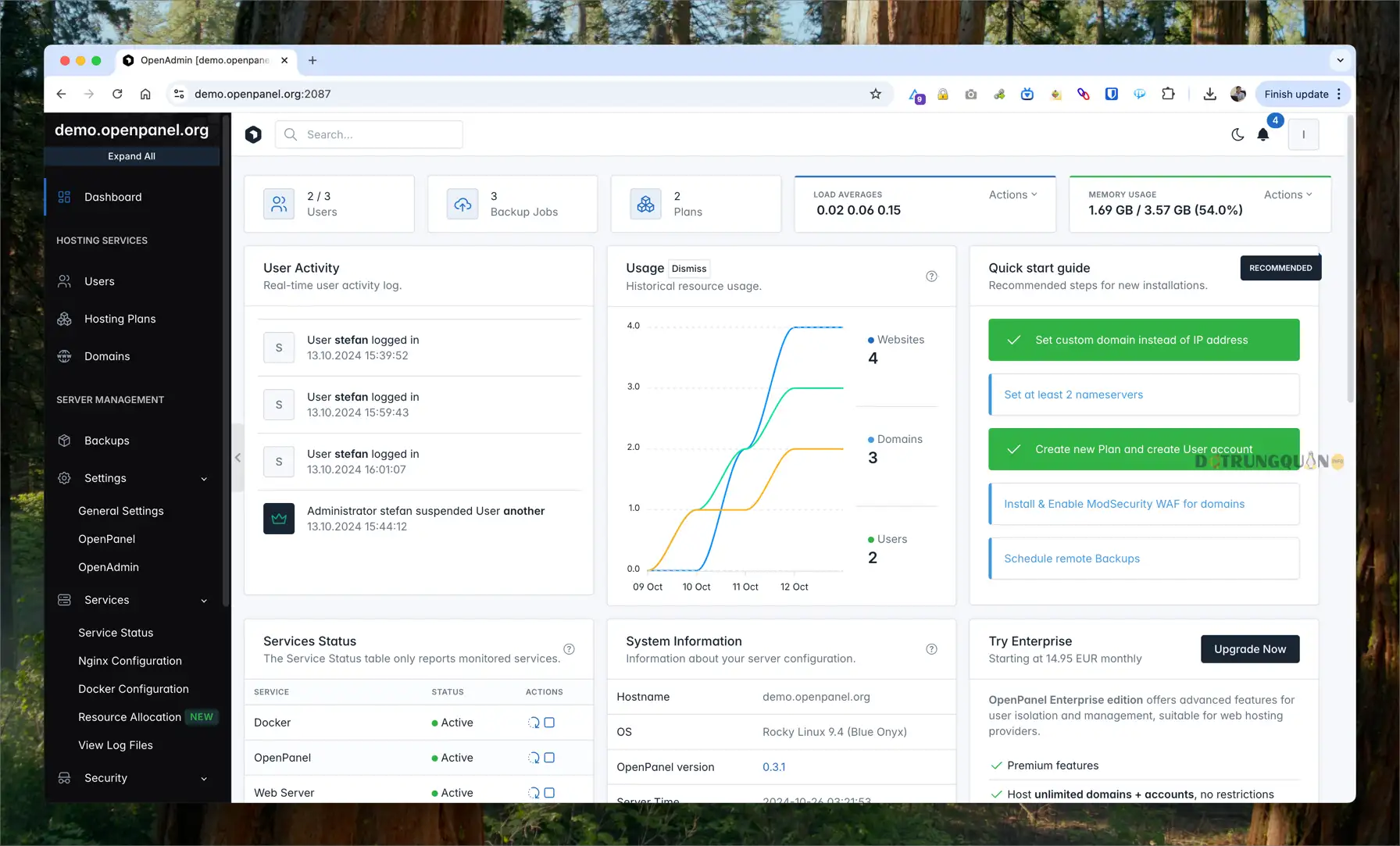The width and height of the screenshot is (1400, 846).
Task: Stop Web Server service square icon
Action: 549,793
